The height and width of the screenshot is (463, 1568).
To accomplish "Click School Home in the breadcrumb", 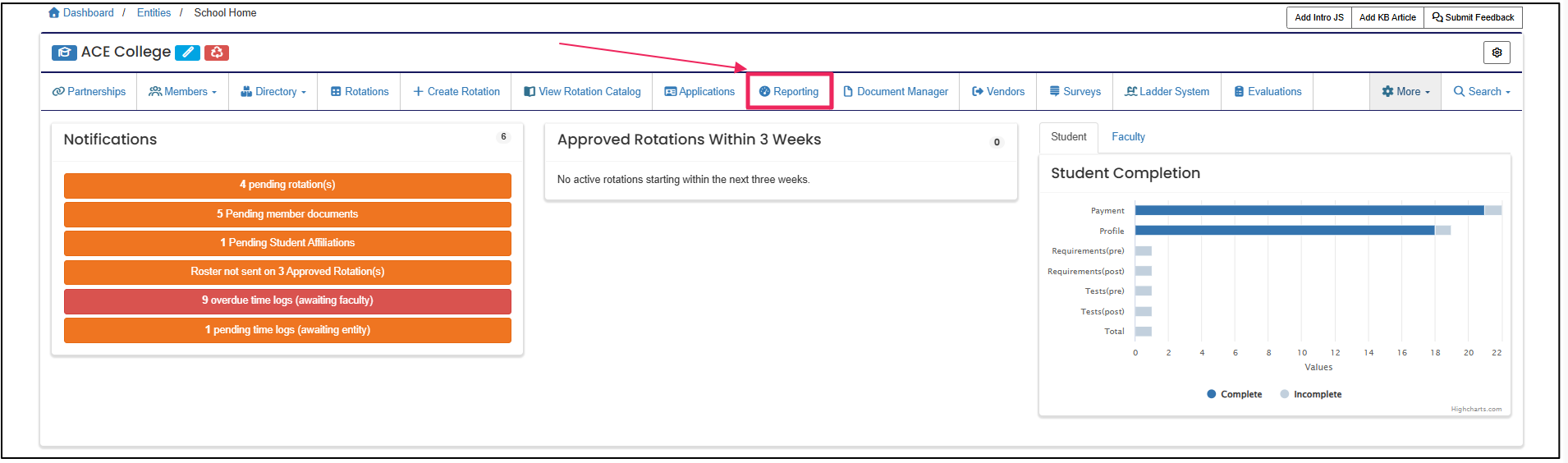I will click(x=225, y=13).
